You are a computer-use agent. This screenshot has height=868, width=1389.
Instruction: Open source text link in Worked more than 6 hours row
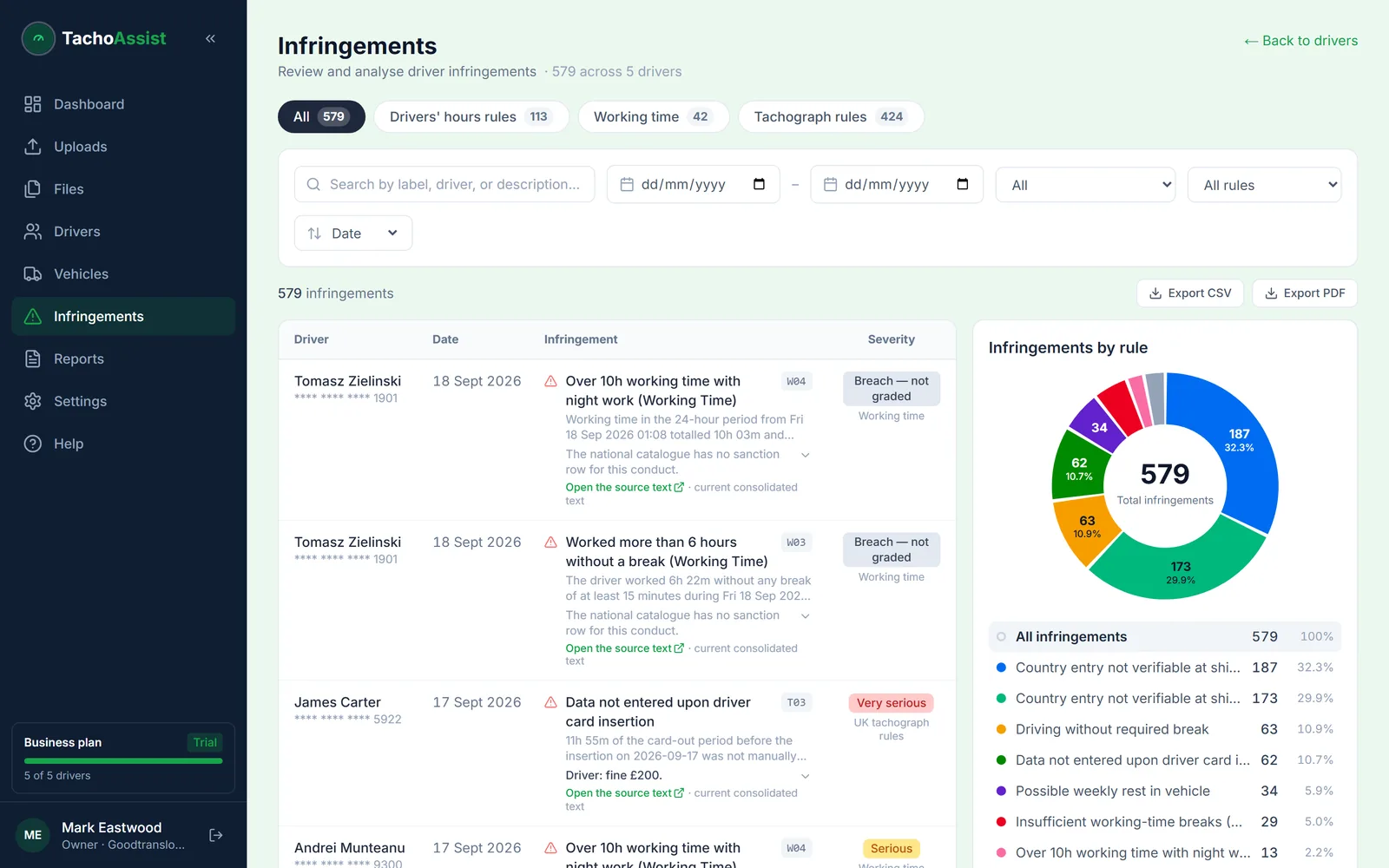click(625, 648)
